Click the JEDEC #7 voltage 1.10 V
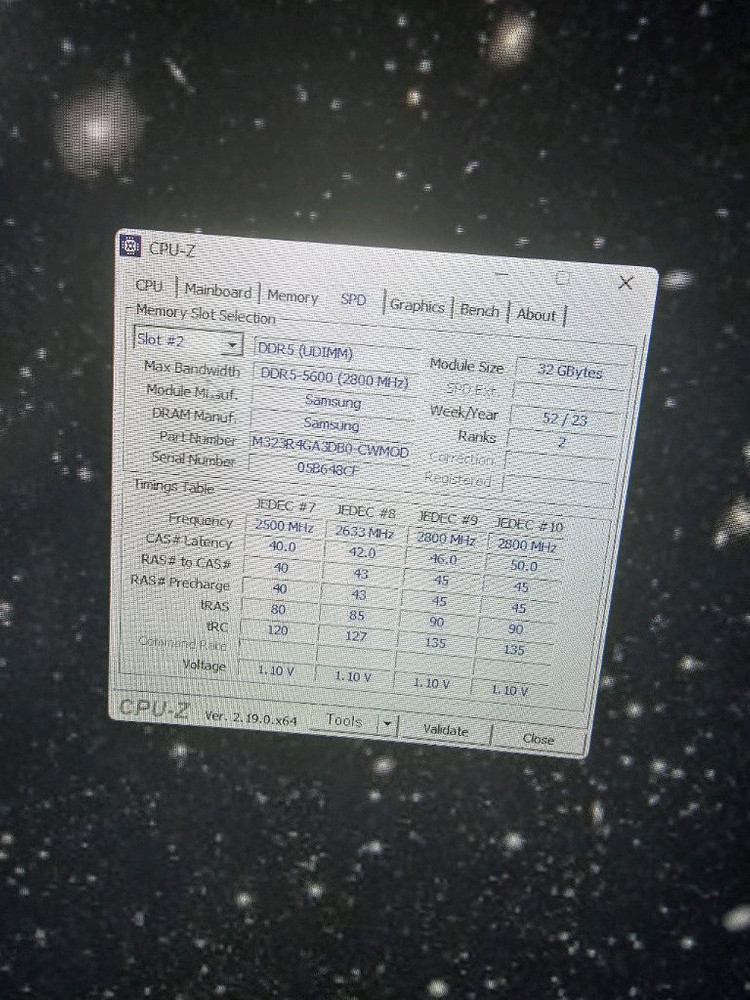The image size is (750, 1000). [x=275, y=671]
